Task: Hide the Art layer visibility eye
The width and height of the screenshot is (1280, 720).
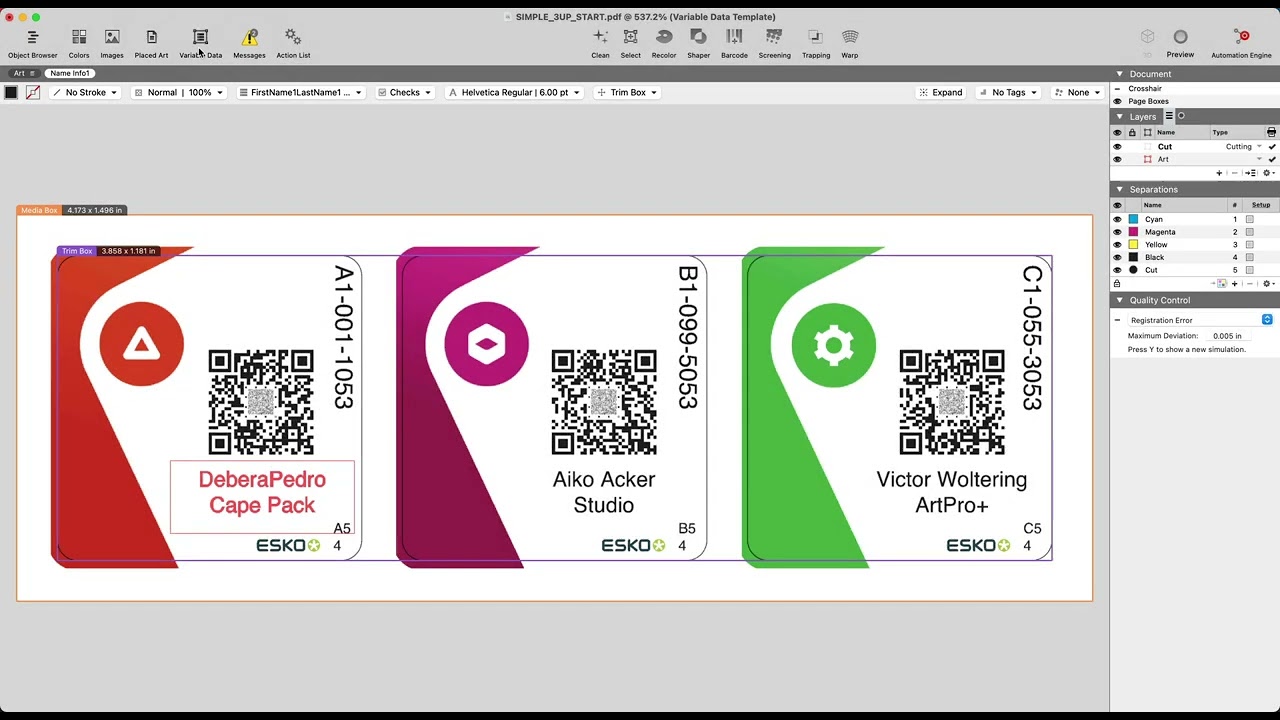Action: click(x=1117, y=160)
